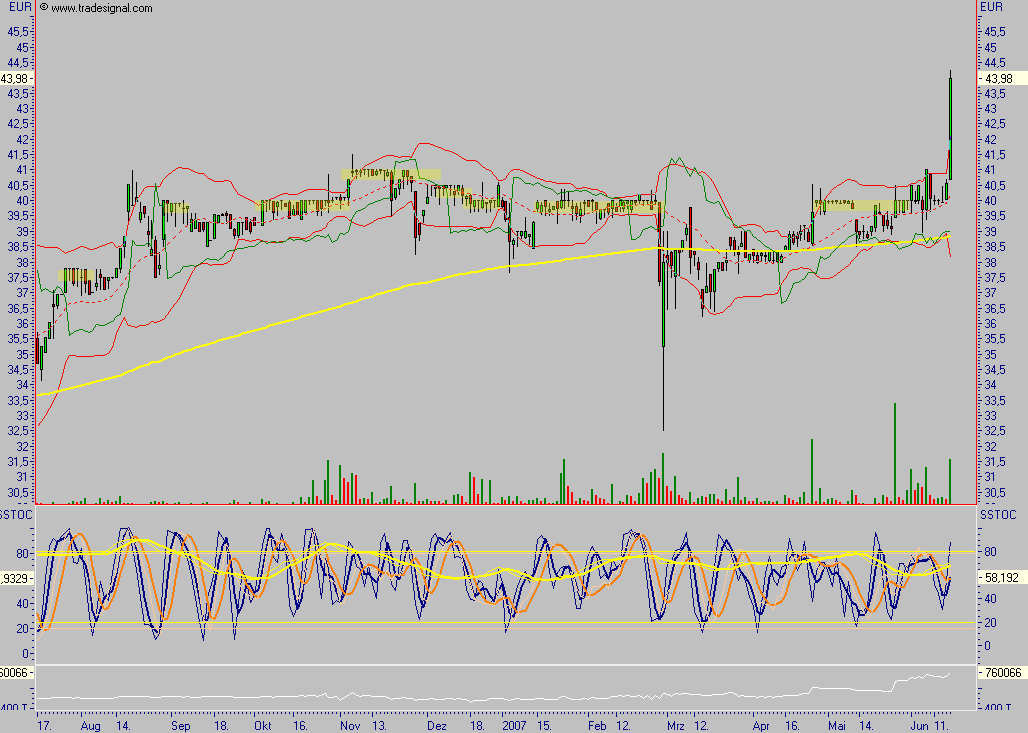Click the www.tradesignal.com copyright link
1028x733 pixels.
(x=96, y=8)
